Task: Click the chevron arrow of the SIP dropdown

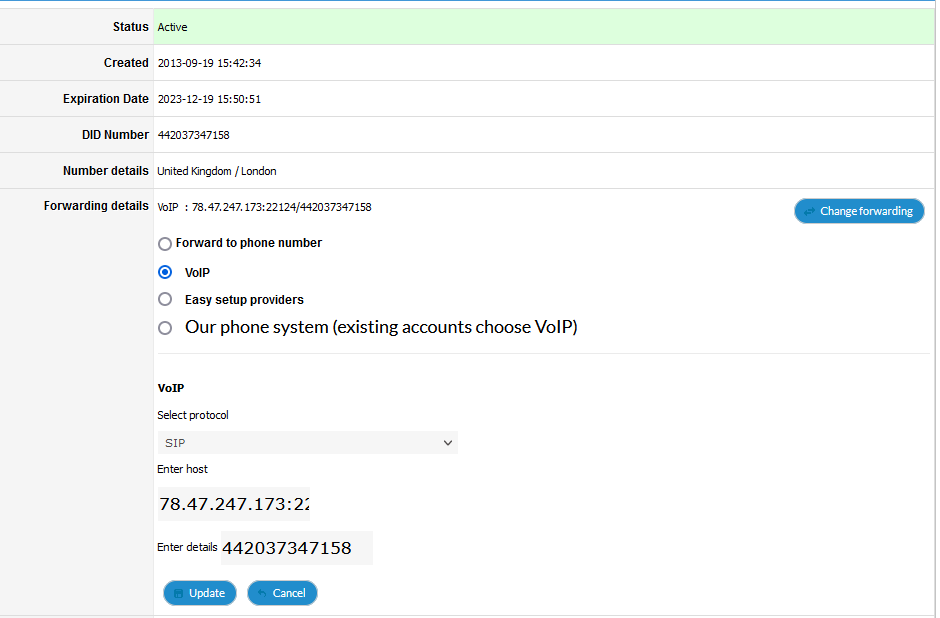Action: pos(447,443)
